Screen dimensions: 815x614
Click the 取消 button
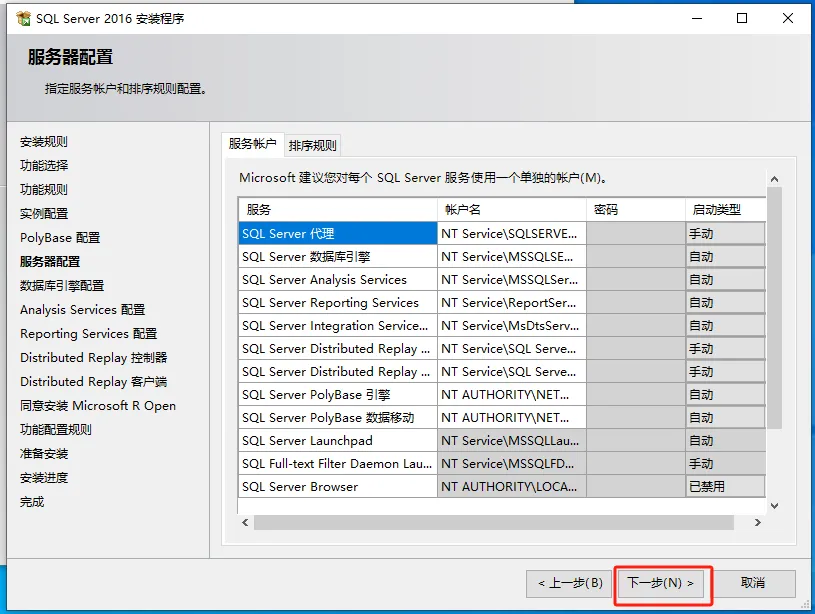coord(753,583)
